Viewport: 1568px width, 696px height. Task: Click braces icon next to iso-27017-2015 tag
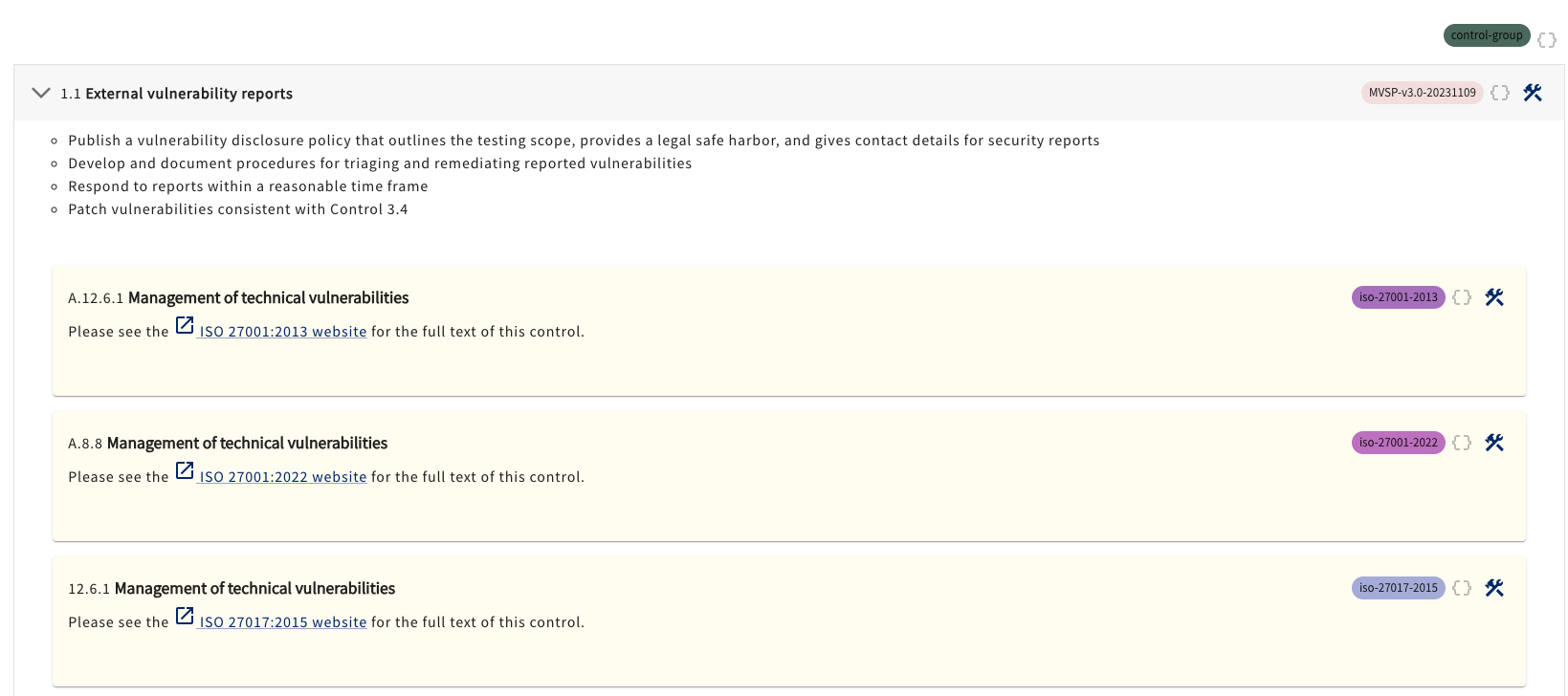[1462, 588]
